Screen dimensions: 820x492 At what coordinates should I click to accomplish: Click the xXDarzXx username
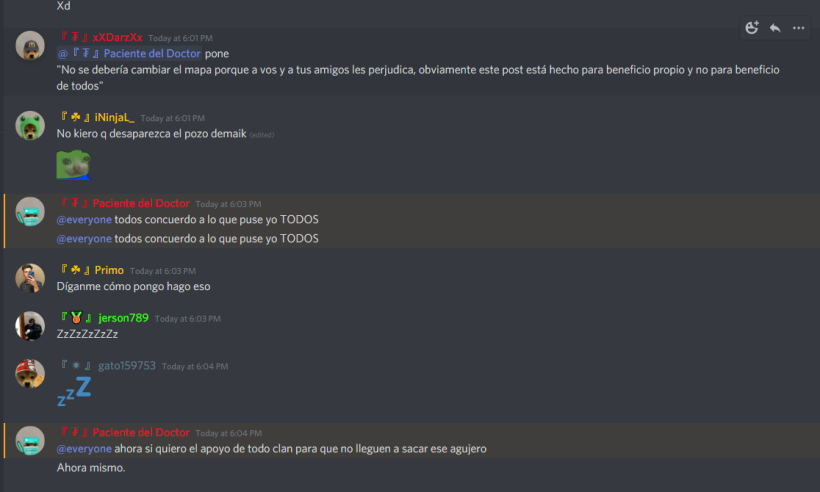[117, 38]
